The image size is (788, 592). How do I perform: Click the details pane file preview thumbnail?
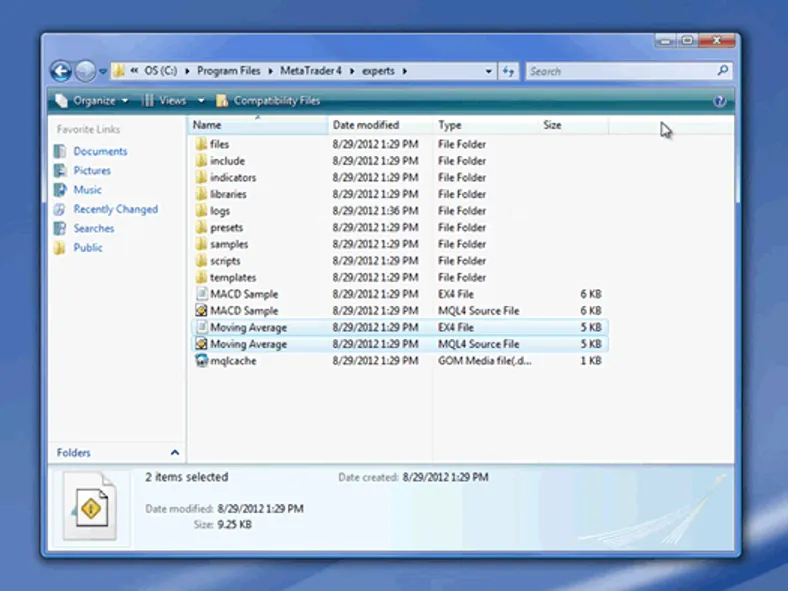90,506
